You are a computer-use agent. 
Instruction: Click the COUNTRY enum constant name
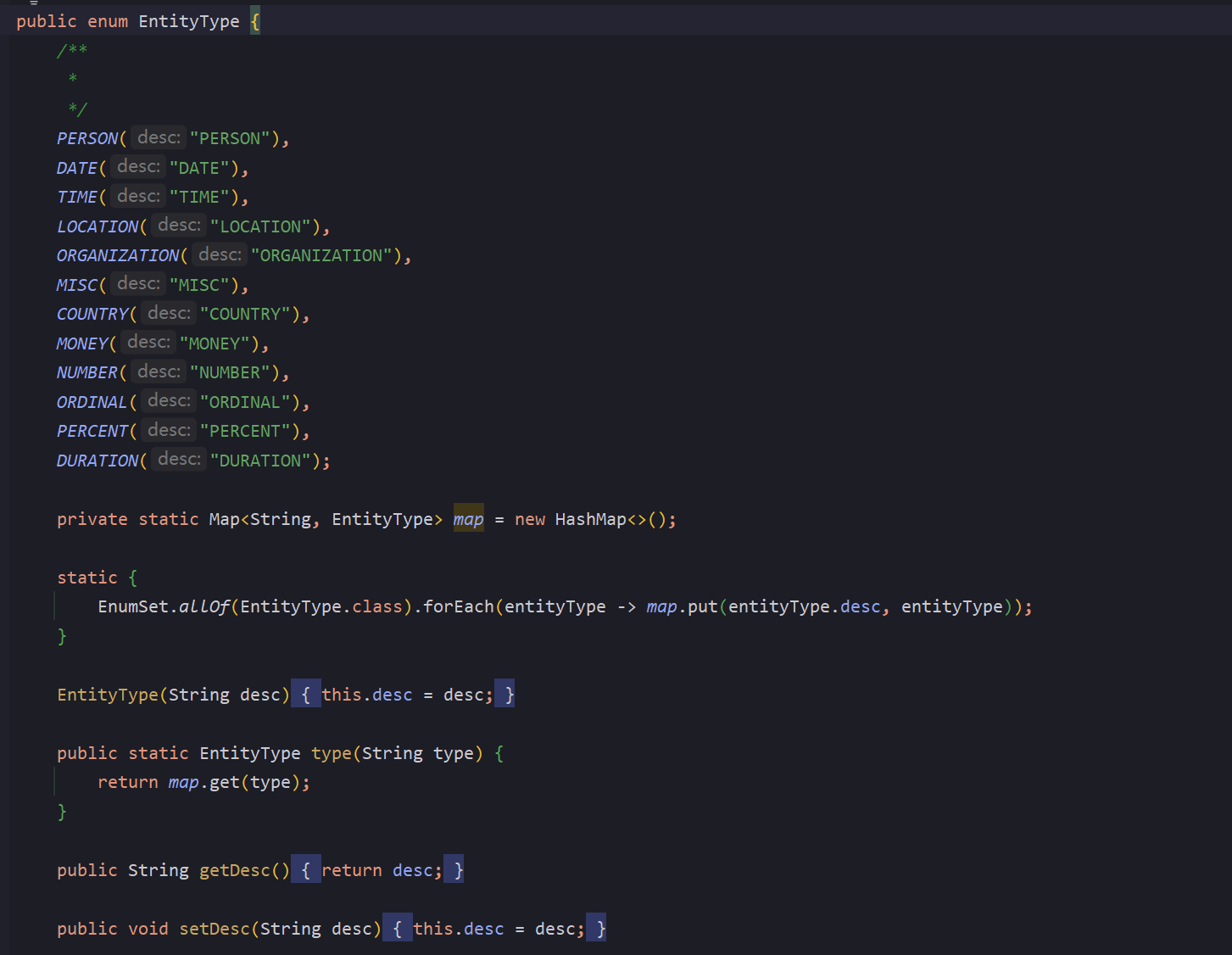coord(92,314)
